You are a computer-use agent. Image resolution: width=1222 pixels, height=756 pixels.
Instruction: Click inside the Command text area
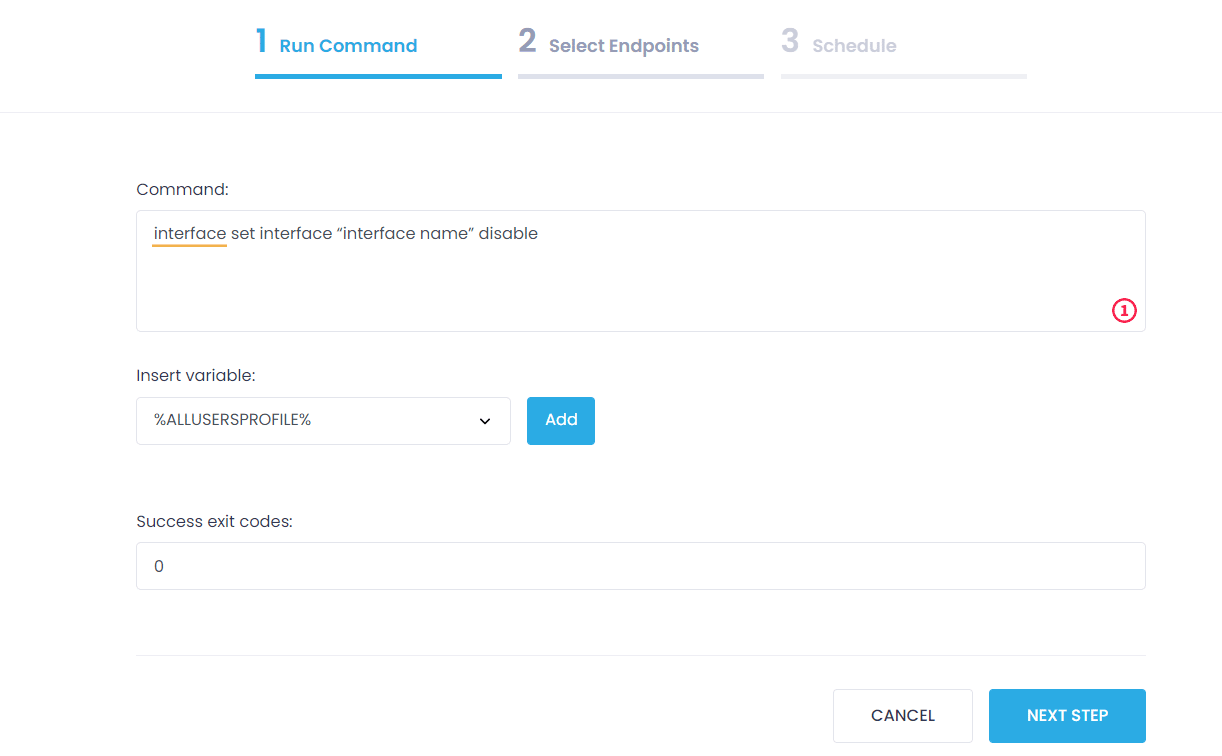[x=641, y=271]
